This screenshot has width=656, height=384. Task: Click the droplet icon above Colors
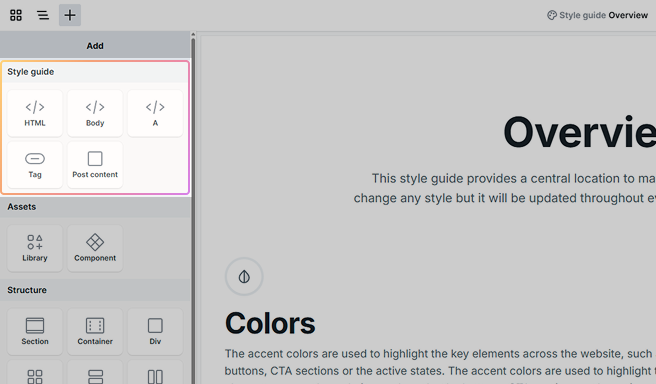tap(244, 276)
